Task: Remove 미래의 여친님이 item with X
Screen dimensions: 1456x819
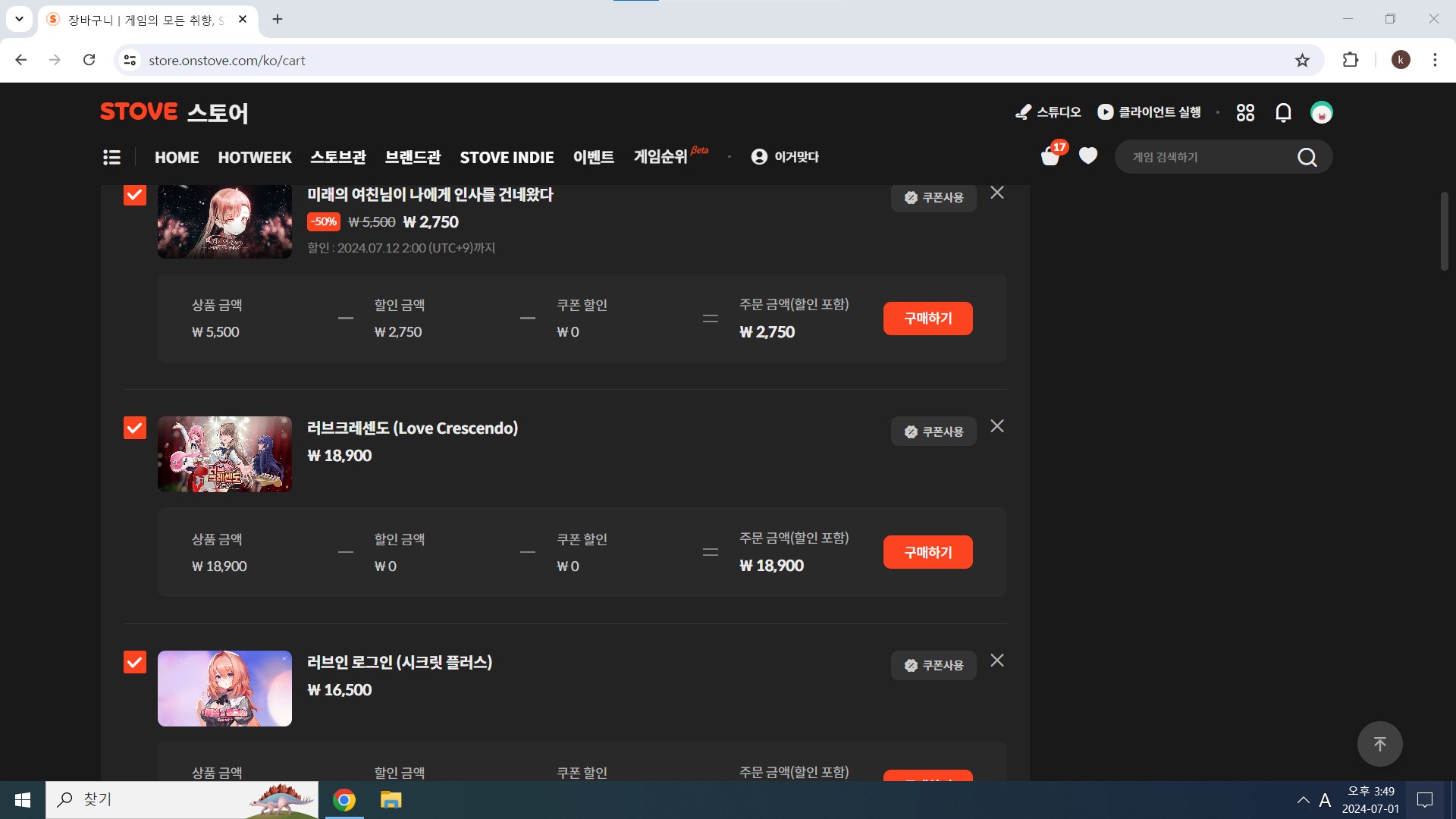Action: pyautogui.click(x=997, y=193)
